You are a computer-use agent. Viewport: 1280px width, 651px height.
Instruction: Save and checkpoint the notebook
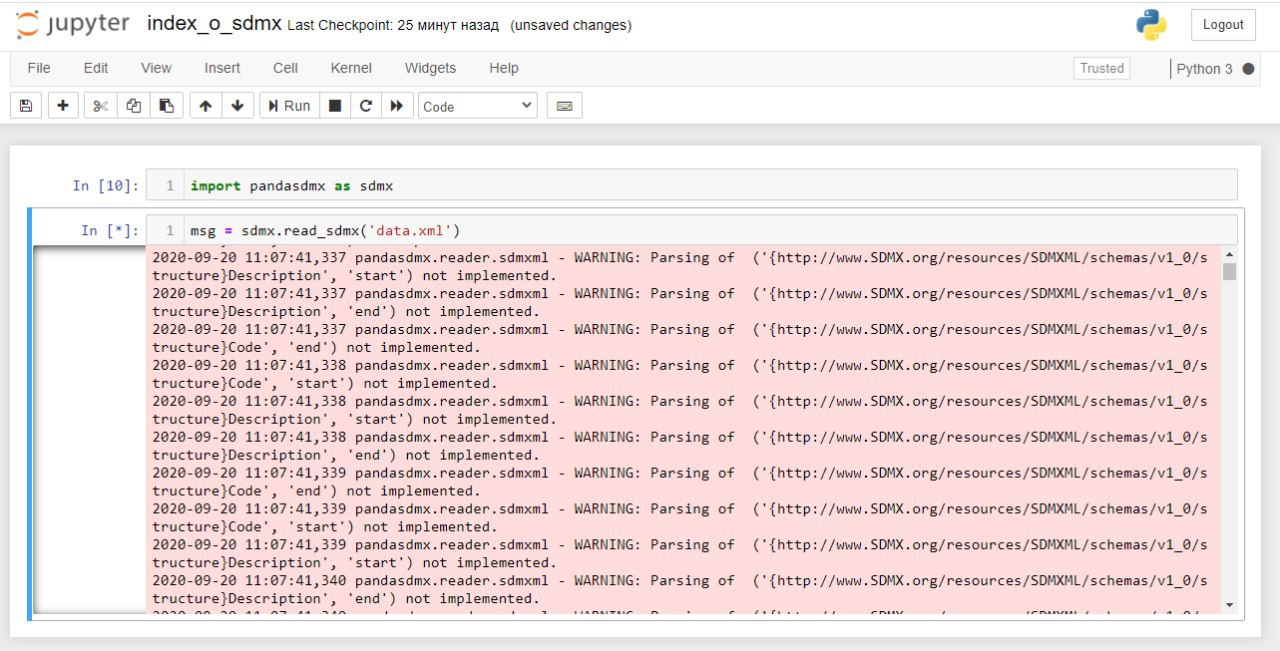click(26, 106)
